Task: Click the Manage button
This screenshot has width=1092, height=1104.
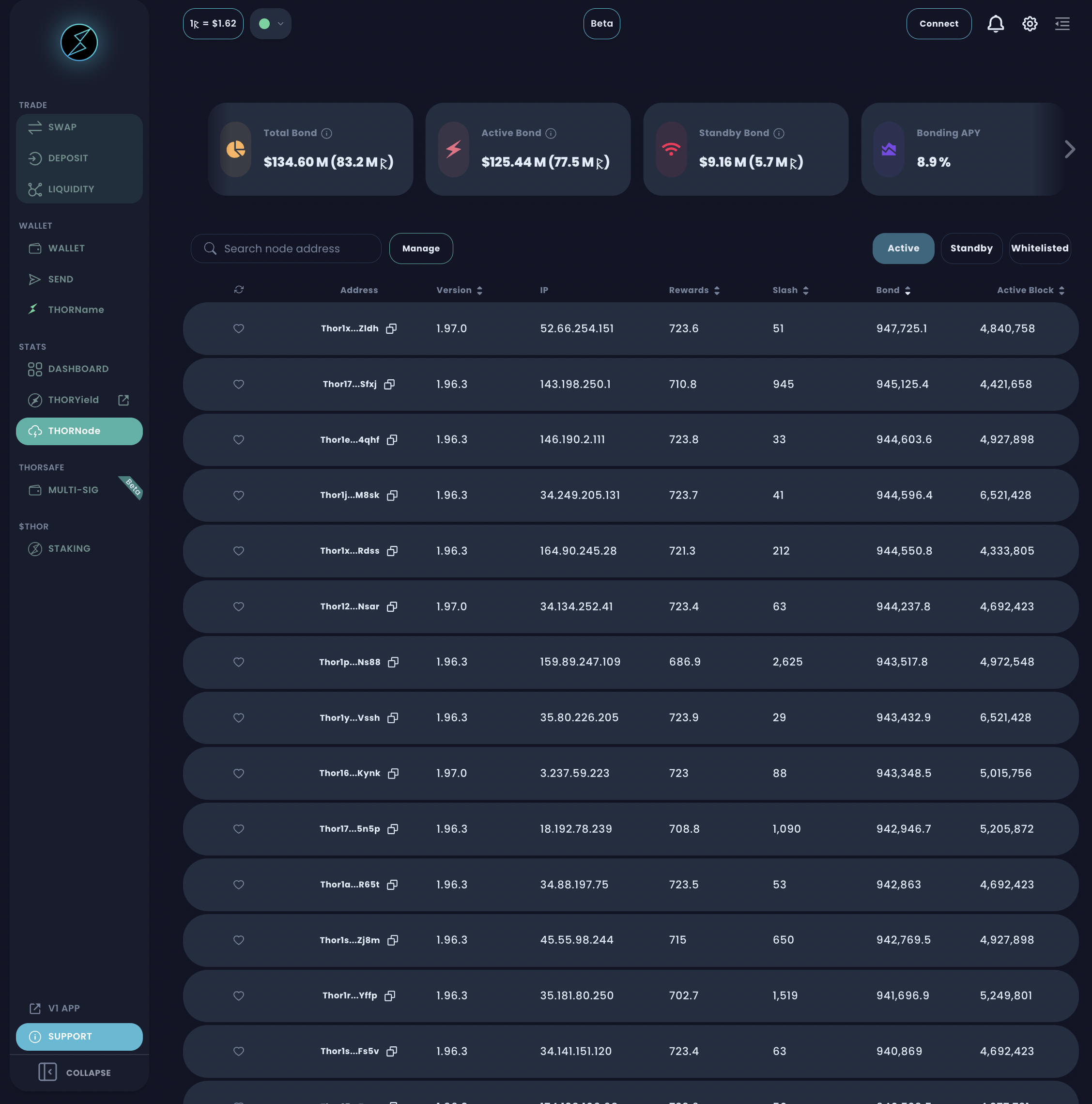Action: [421, 249]
